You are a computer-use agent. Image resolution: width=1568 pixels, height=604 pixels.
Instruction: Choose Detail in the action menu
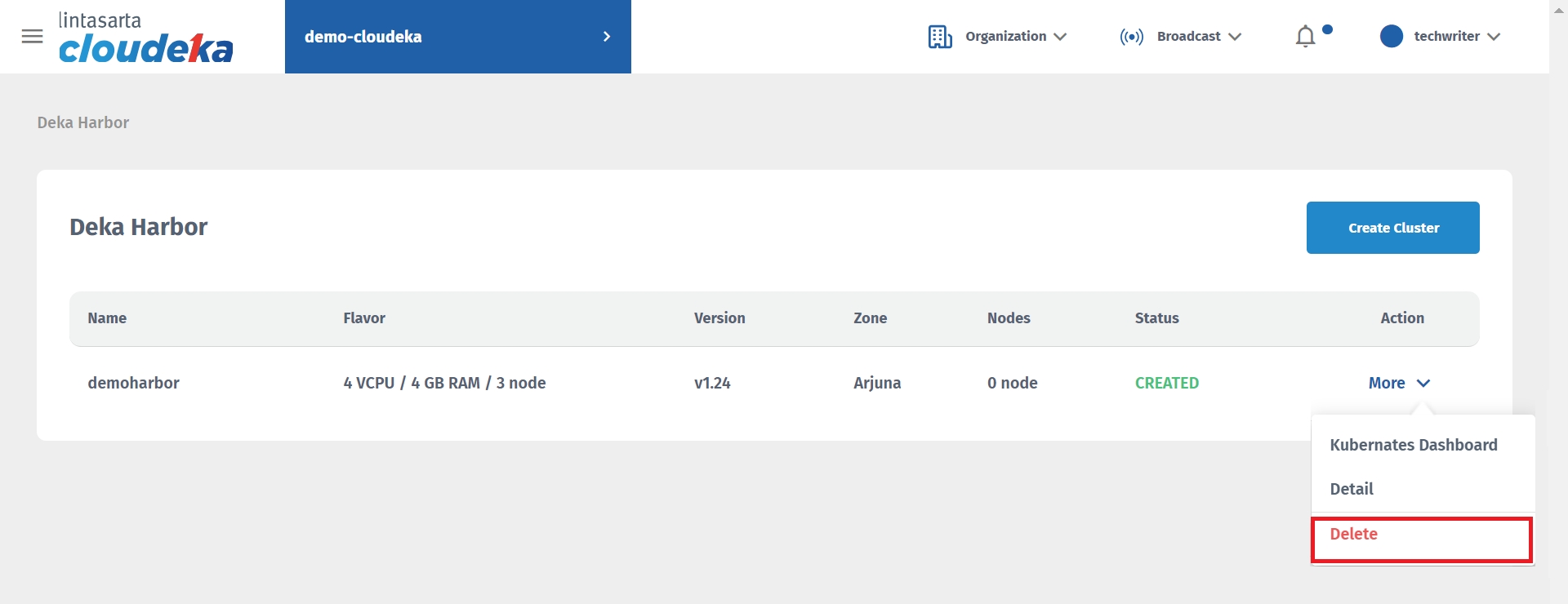click(x=1352, y=489)
